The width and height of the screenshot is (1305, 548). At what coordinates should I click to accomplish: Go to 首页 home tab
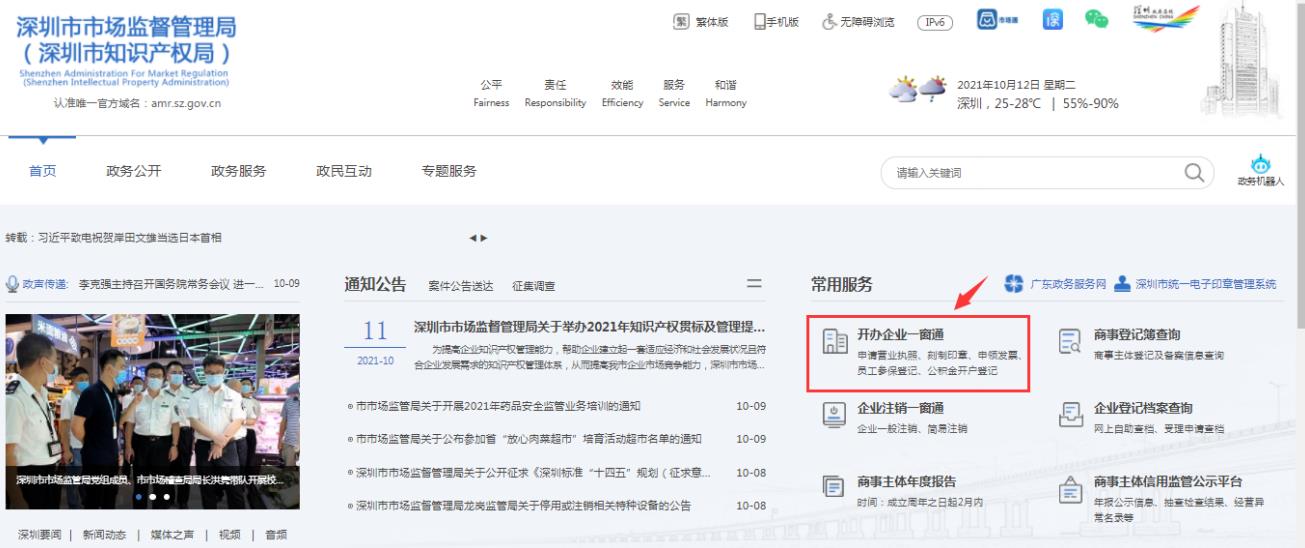click(42, 171)
